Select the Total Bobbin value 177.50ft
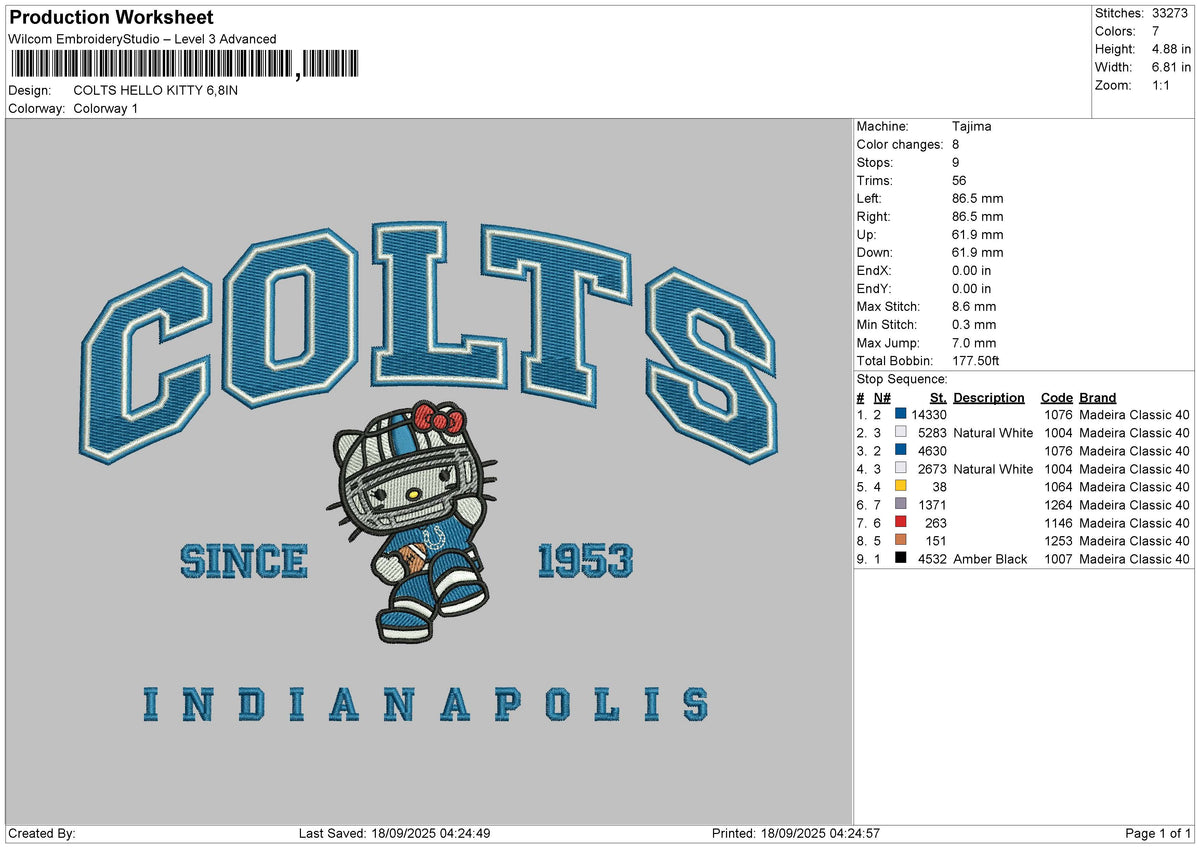Viewport: 1200px width, 848px height. click(976, 361)
